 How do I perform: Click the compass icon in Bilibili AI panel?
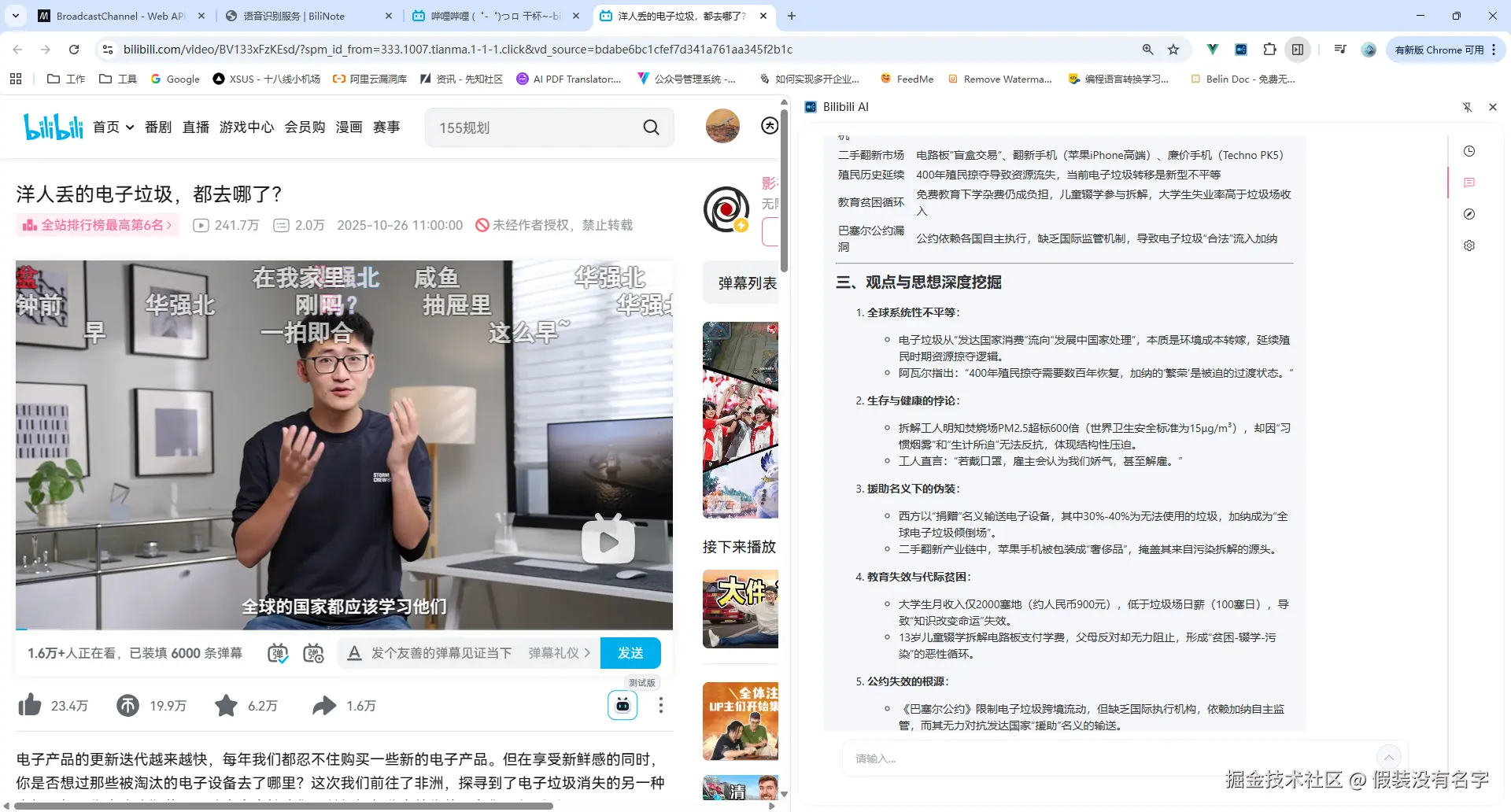click(x=1469, y=214)
